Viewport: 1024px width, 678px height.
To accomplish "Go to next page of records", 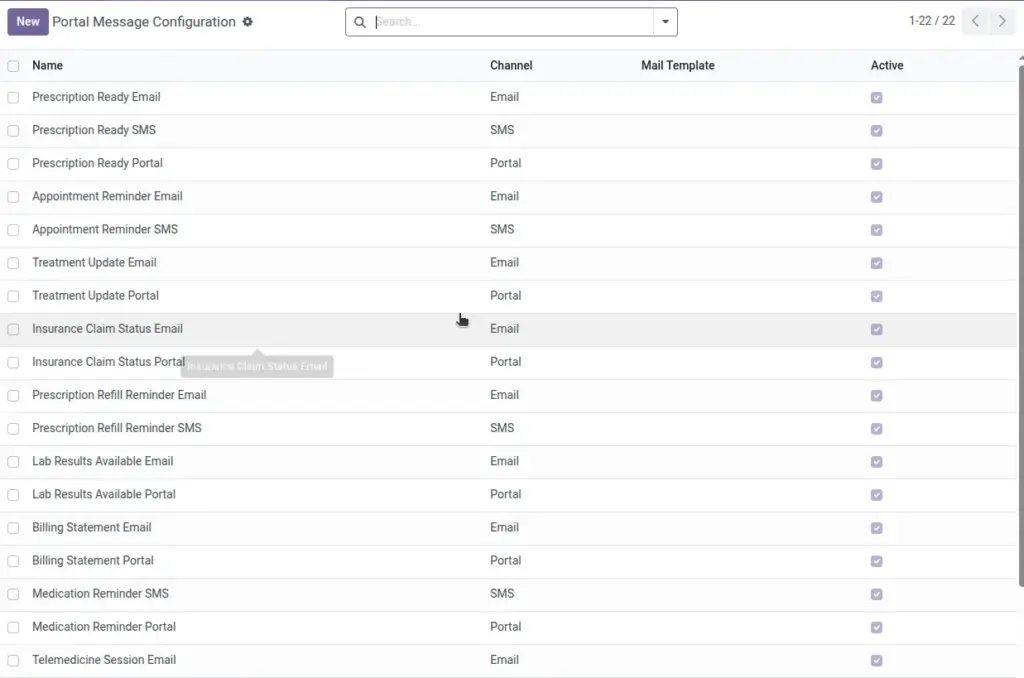I will click(1002, 21).
